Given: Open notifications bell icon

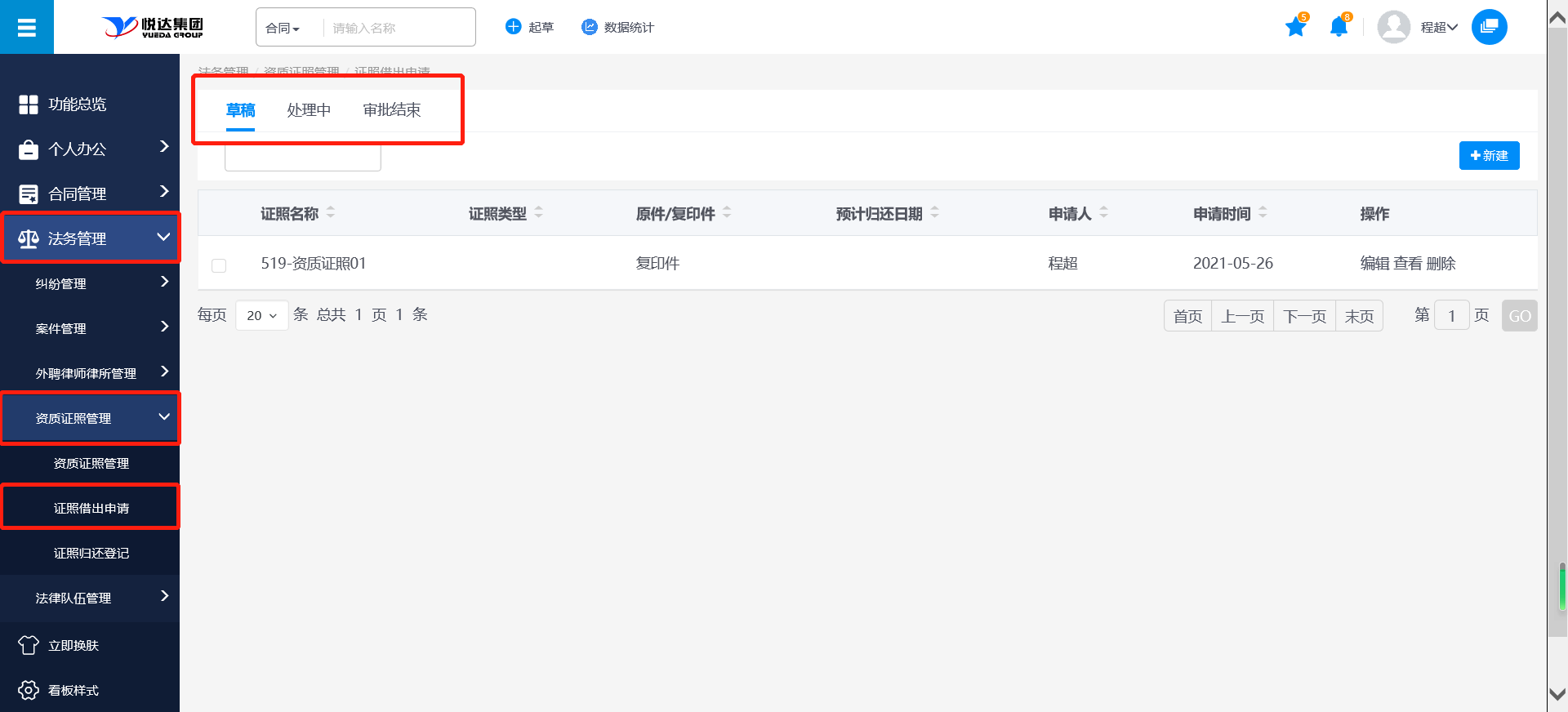Looking at the screenshot, I should [x=1339, y=28].
